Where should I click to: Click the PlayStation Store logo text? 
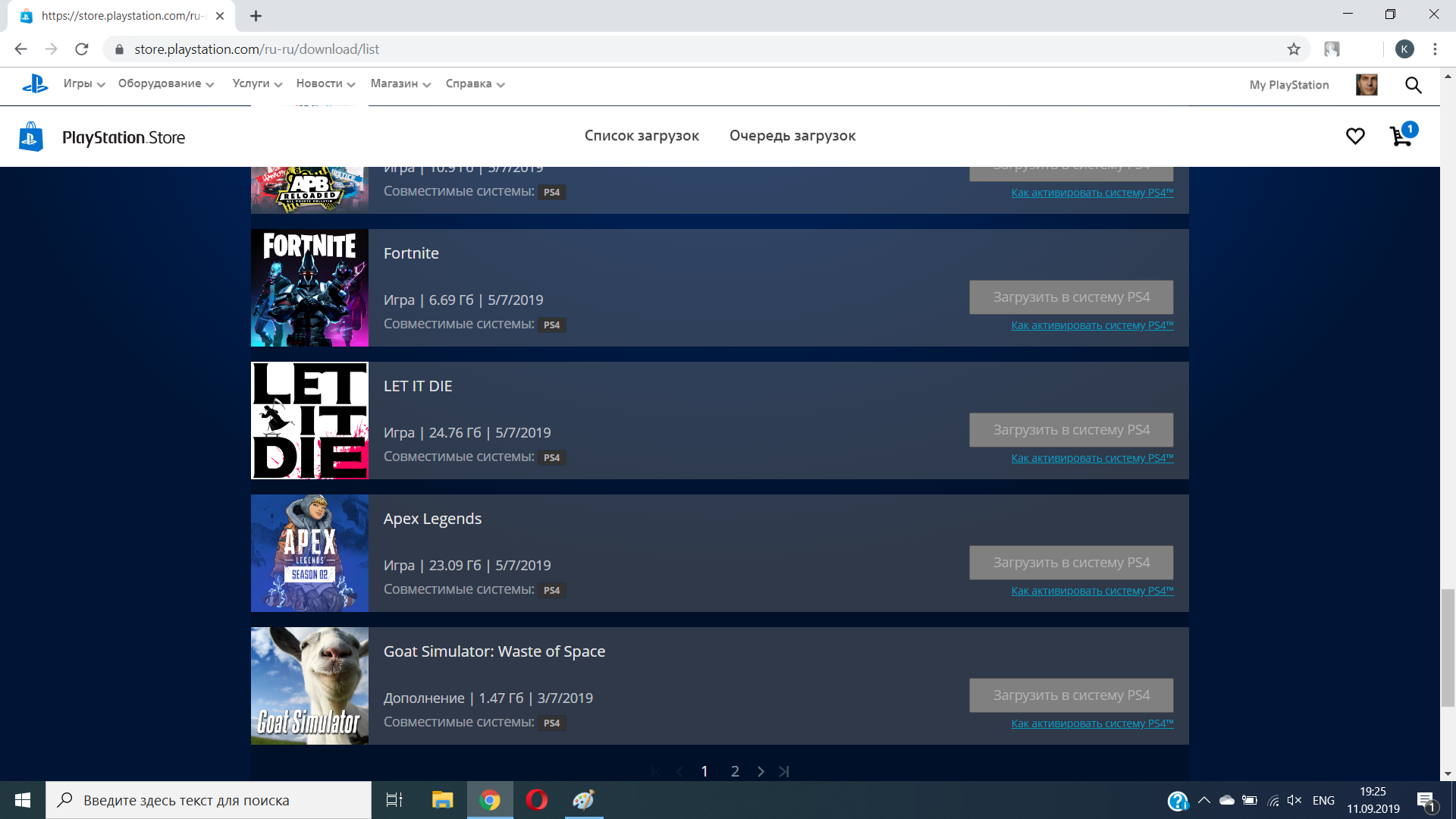124,137
